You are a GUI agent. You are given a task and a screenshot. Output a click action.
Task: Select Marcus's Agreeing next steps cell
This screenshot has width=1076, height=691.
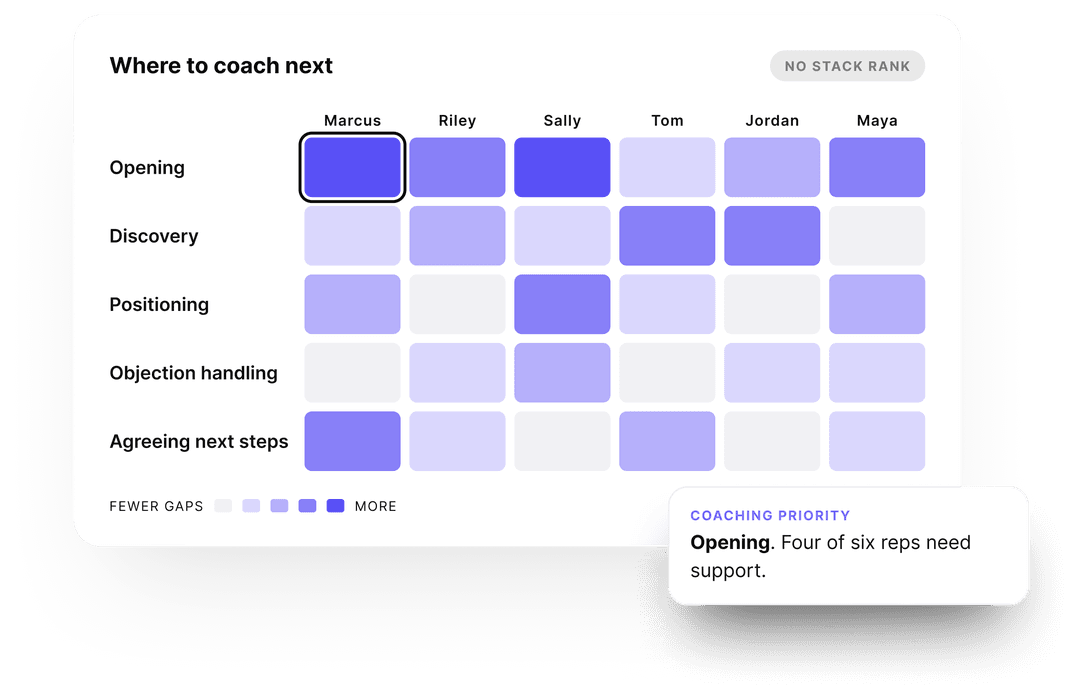pos(352,441)
